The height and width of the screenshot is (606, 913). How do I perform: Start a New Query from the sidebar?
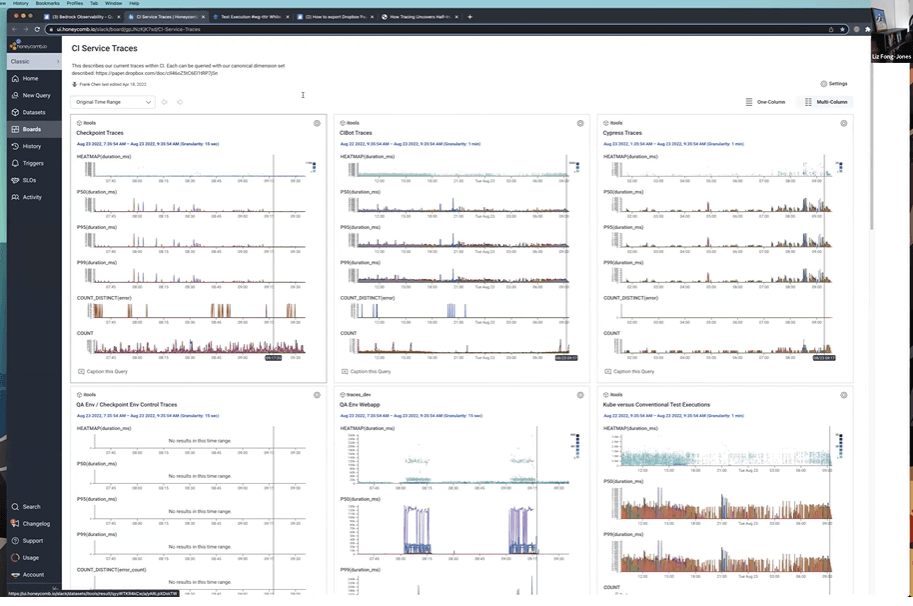(36, 95)
